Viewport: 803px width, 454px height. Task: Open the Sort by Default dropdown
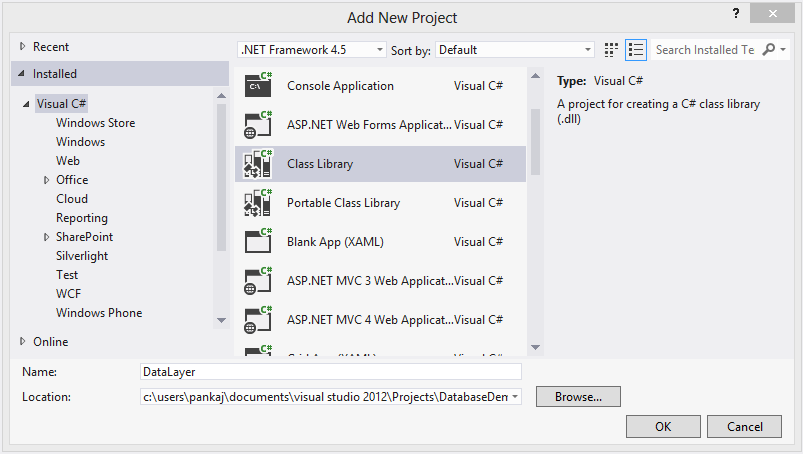[x=515, y=50]
